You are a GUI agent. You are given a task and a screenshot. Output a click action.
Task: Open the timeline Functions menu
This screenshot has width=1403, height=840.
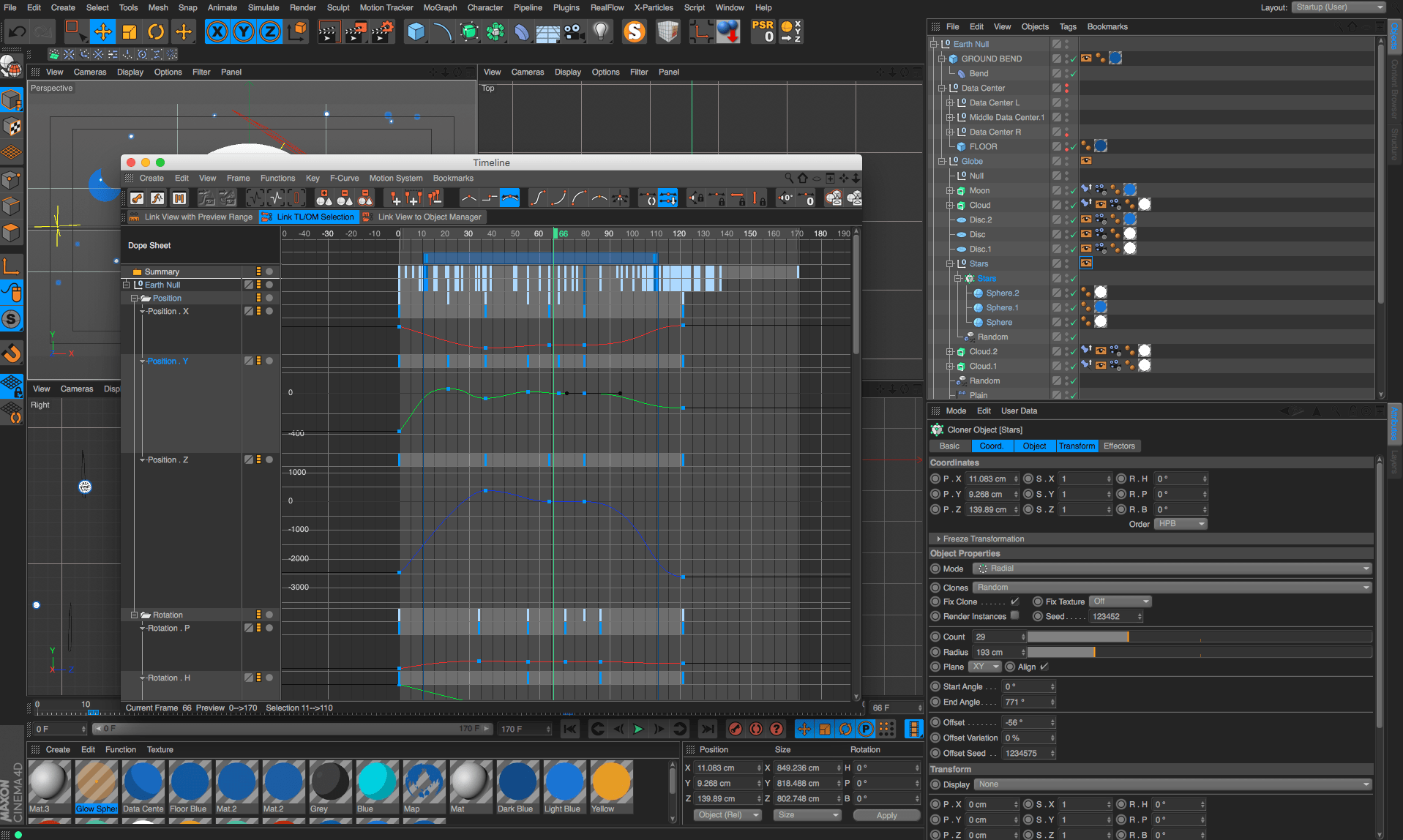pos(278,178)
